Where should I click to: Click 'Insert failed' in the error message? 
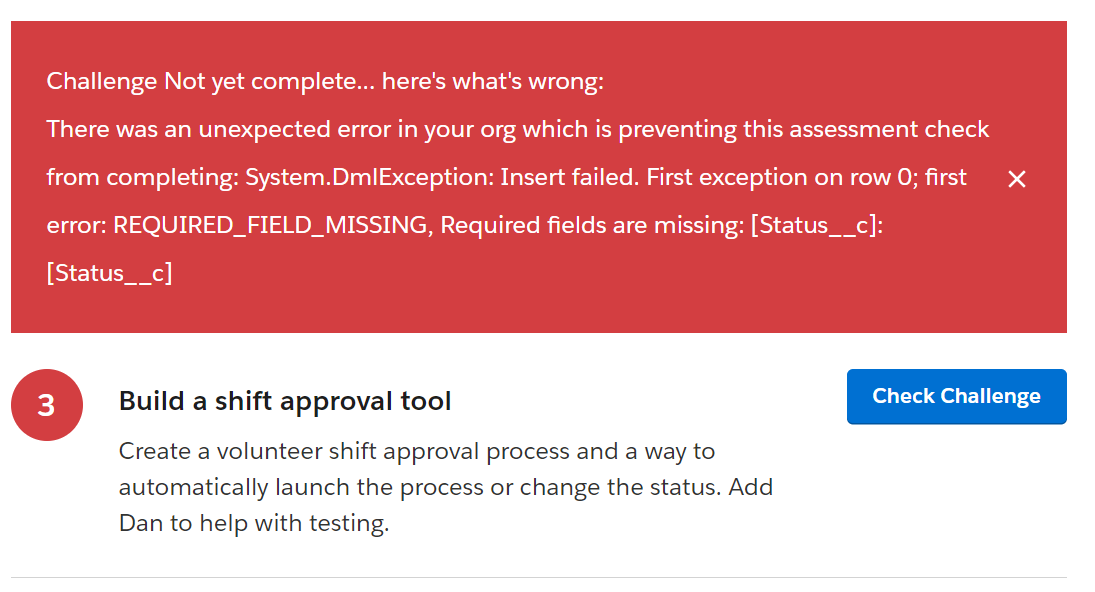coord(569,177)
